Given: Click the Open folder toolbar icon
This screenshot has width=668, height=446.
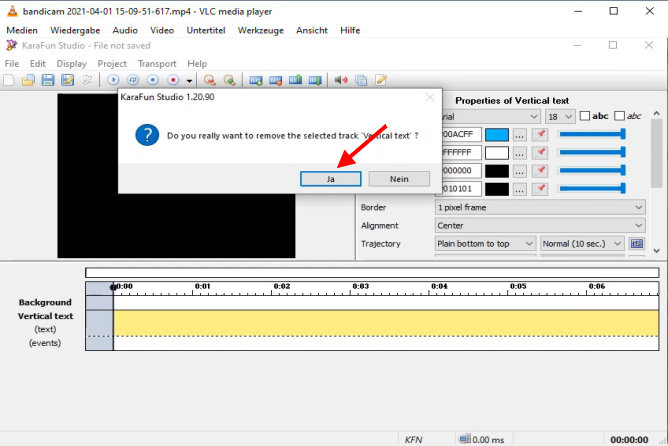Looking at the screenshot, I should pyautogui.click(x=29, y=80).
